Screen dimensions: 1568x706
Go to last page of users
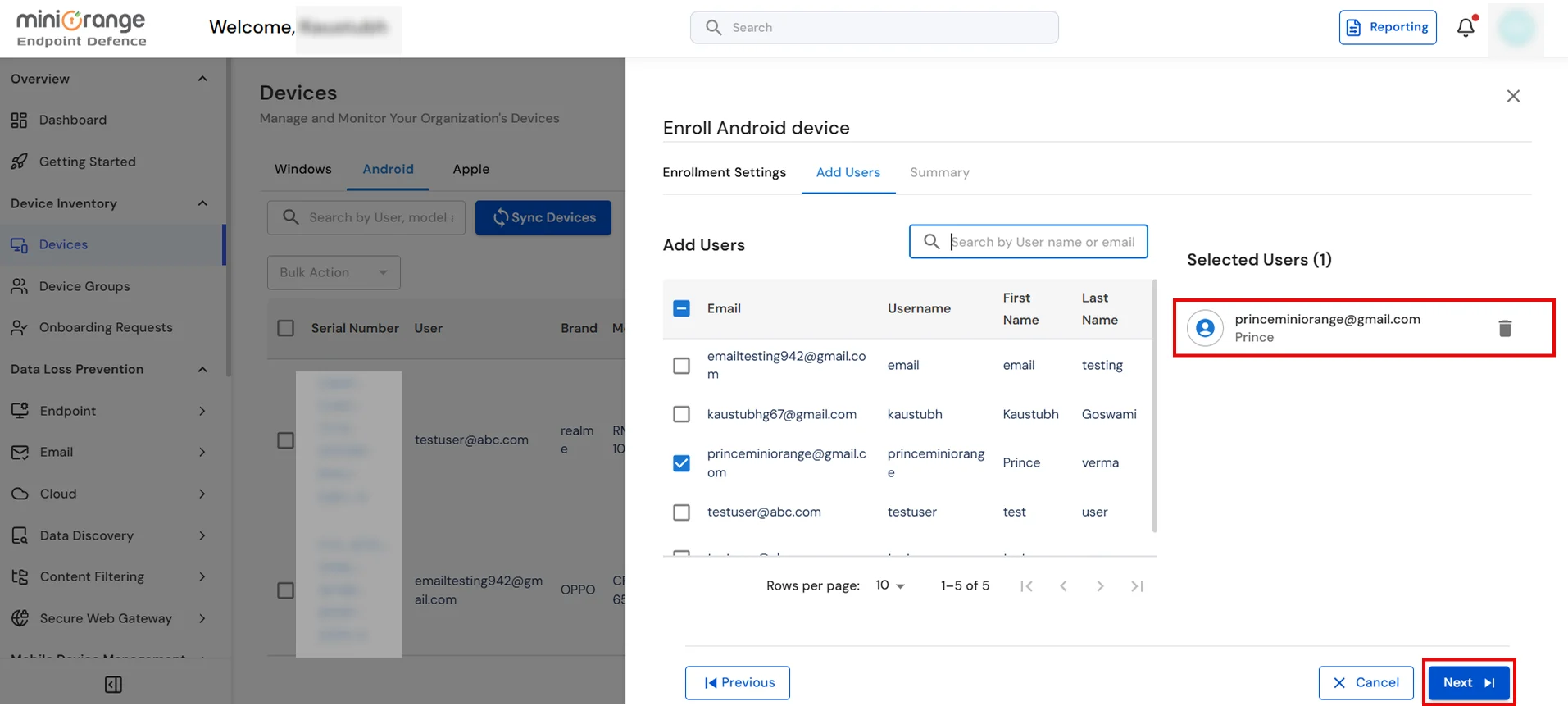tap(1137, 585)
